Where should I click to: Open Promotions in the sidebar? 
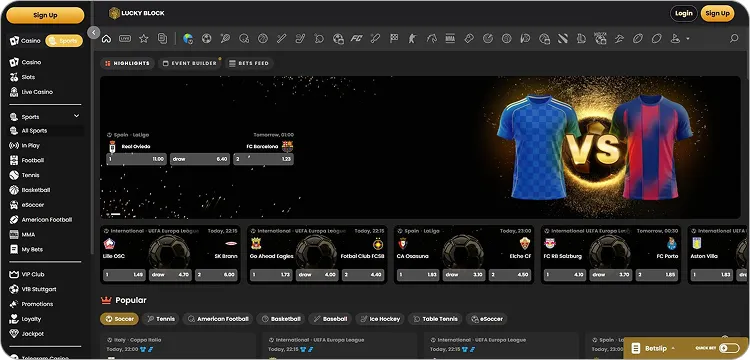[31, 304]
